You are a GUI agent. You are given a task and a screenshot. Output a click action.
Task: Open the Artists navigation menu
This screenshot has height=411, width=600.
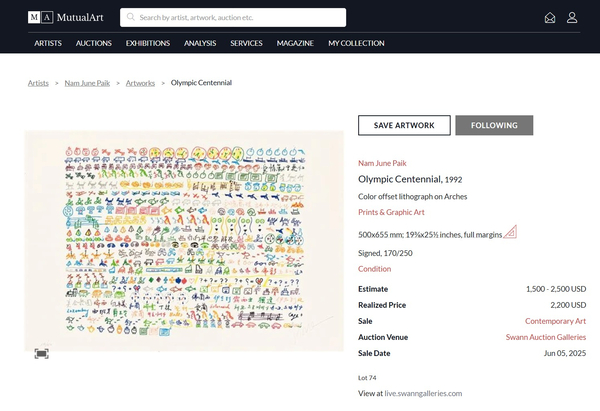[48, 43]
